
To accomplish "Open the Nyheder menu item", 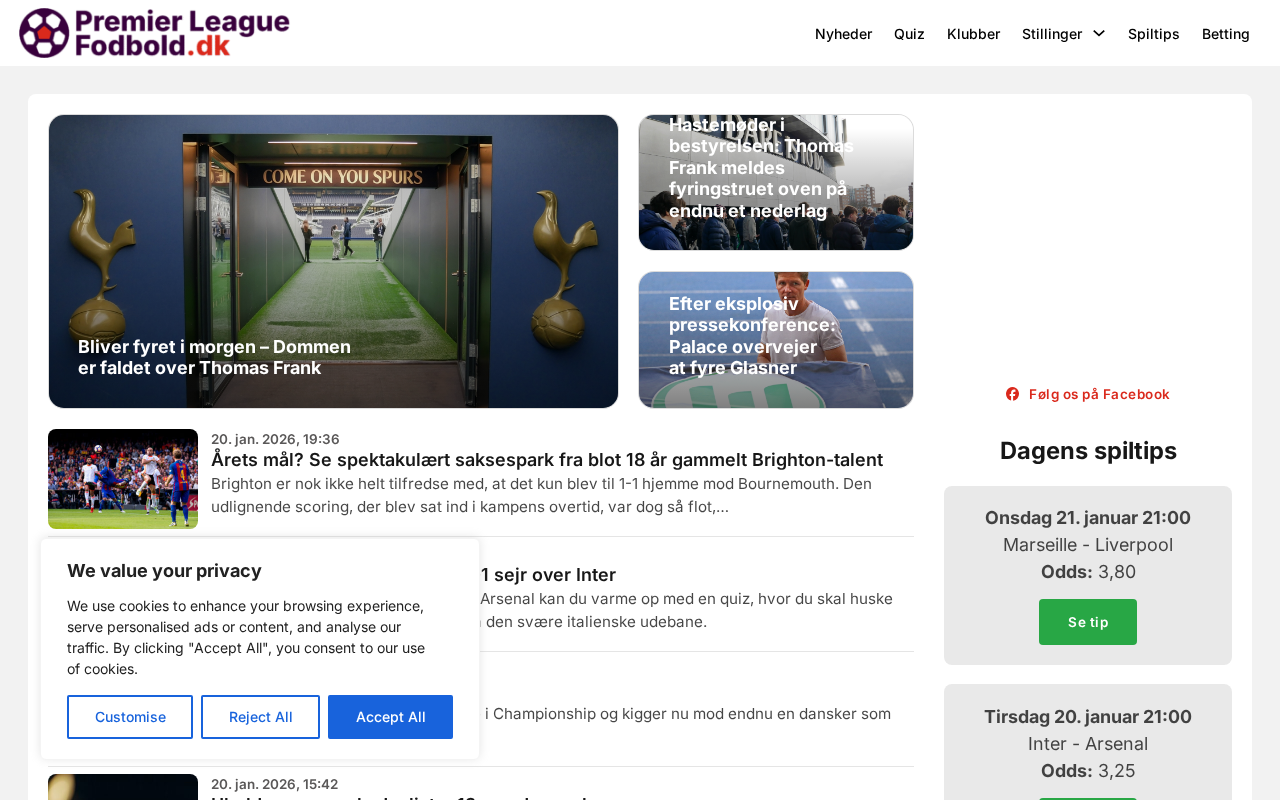I will click(843, 34).
